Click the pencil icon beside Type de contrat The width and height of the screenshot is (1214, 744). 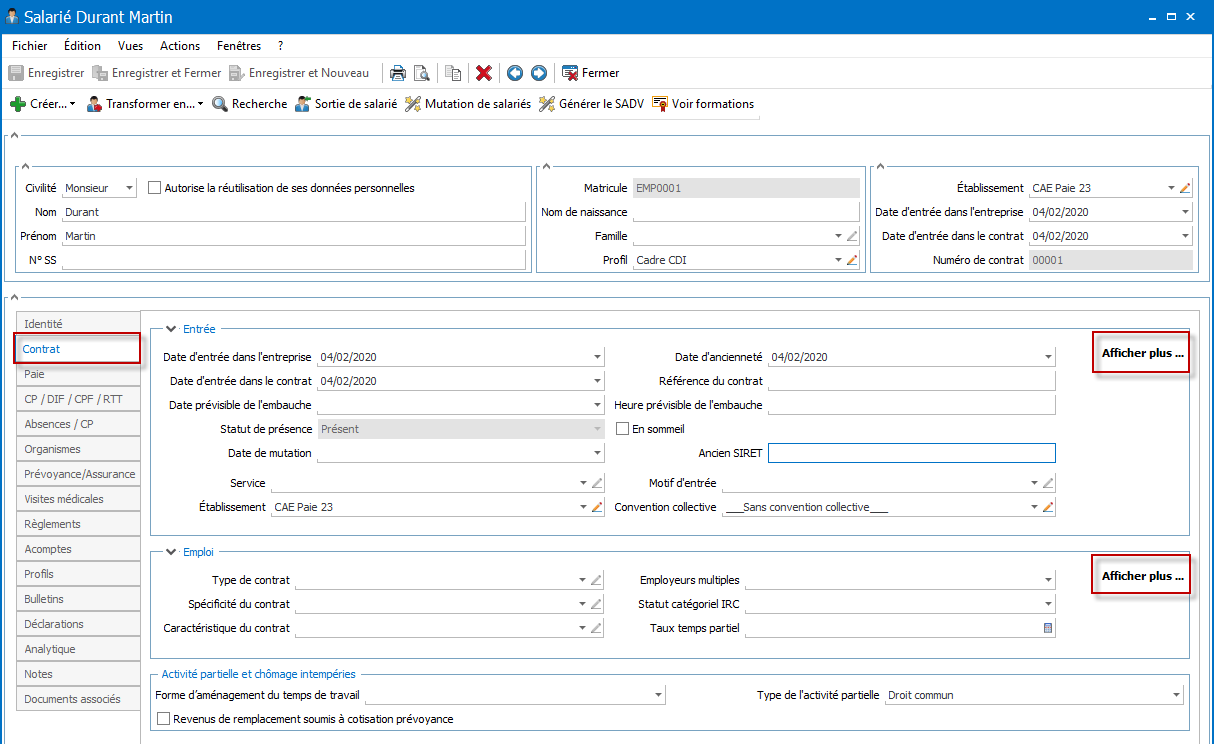point(597,580)
